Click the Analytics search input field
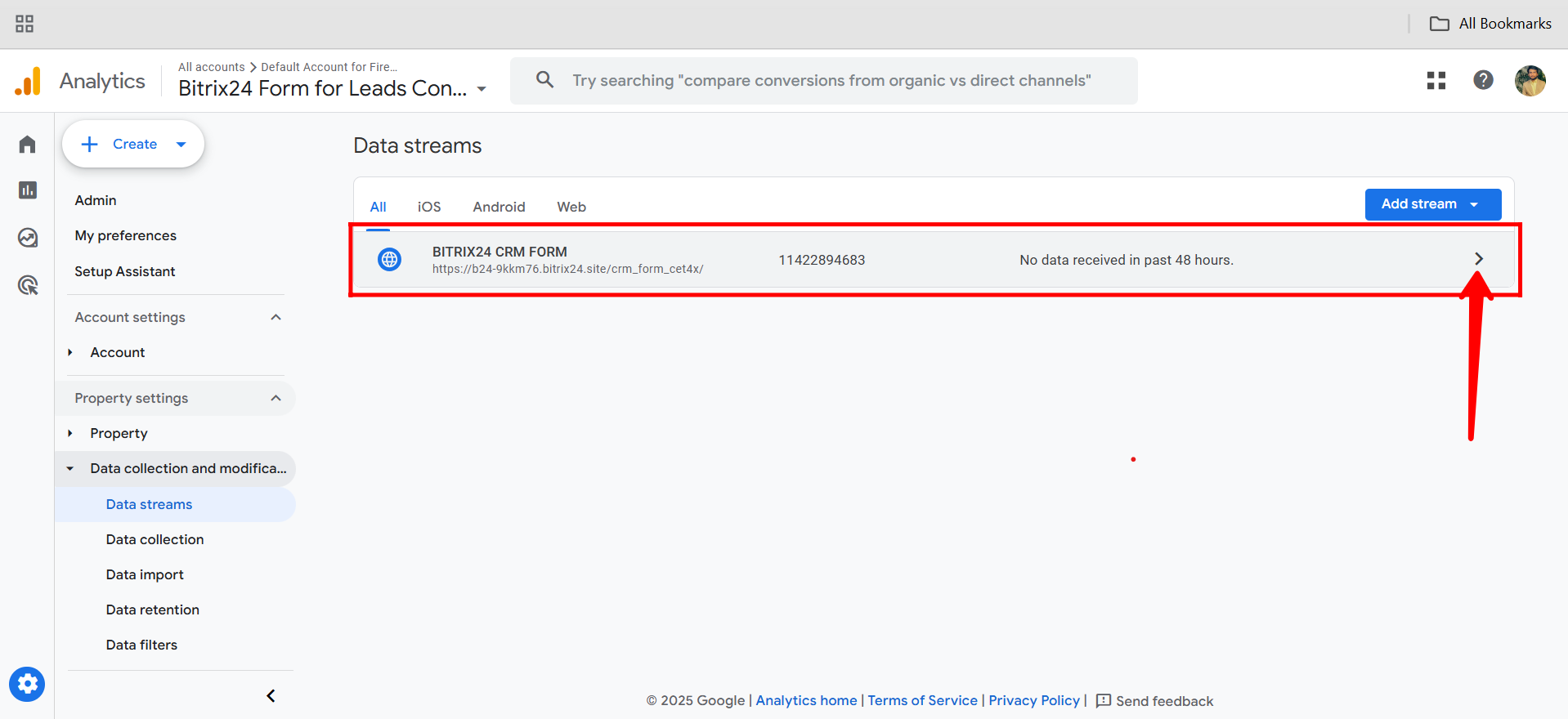This screenshot has height=719, width=1568. tap(824, 80)
